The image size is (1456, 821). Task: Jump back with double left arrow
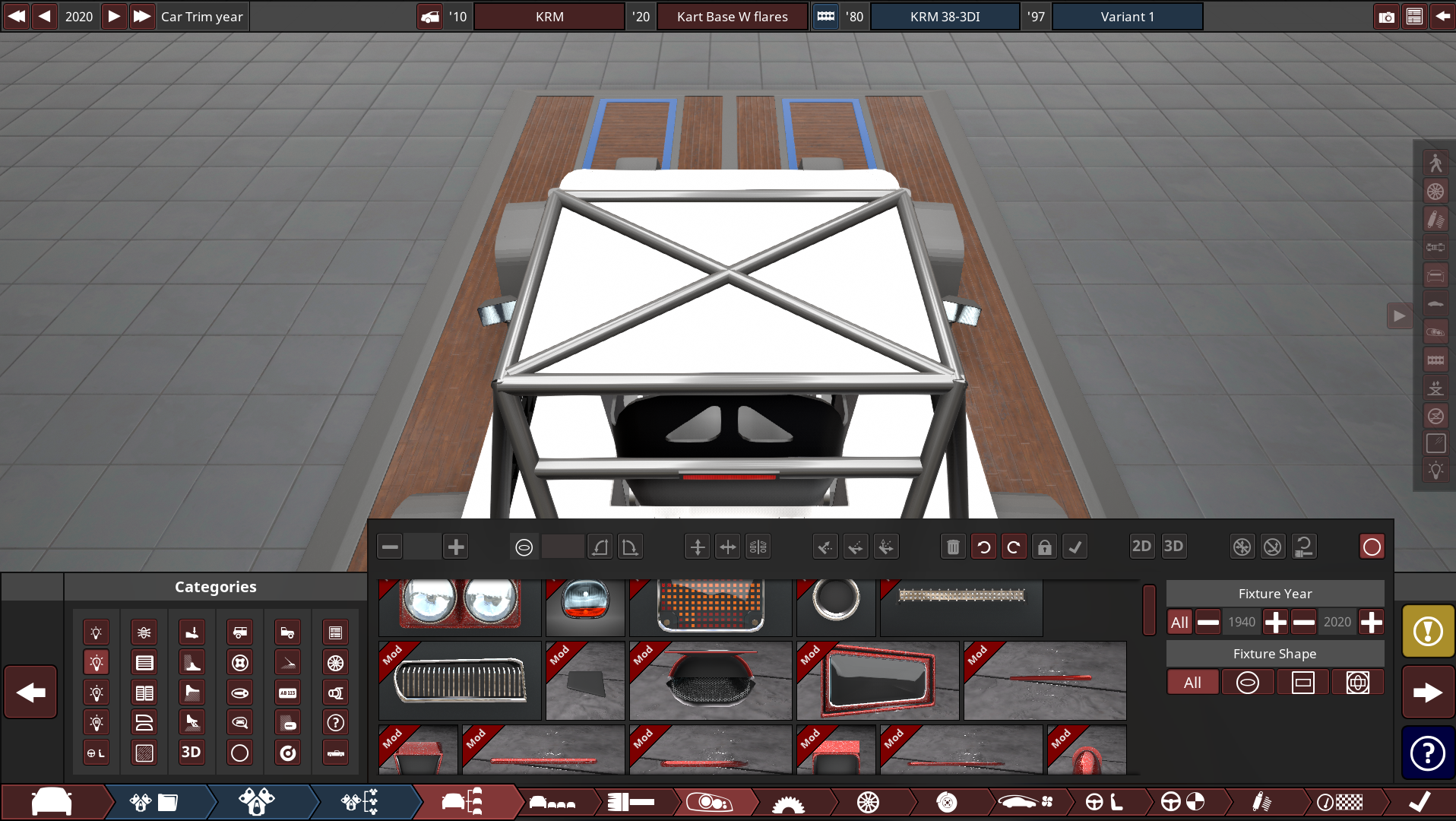[x=16, y=16]
